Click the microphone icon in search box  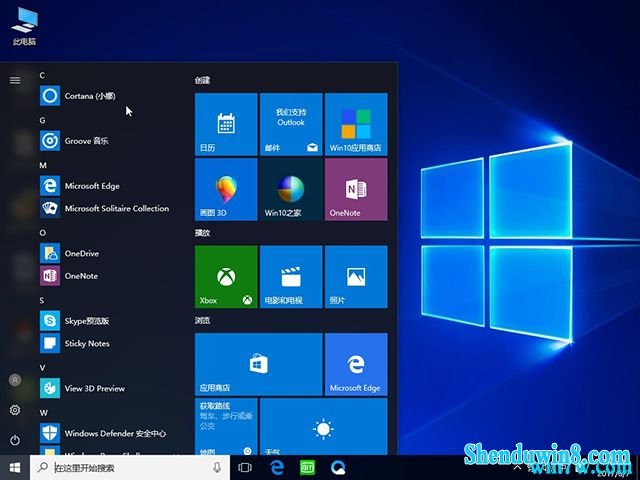tap(217, 467)
